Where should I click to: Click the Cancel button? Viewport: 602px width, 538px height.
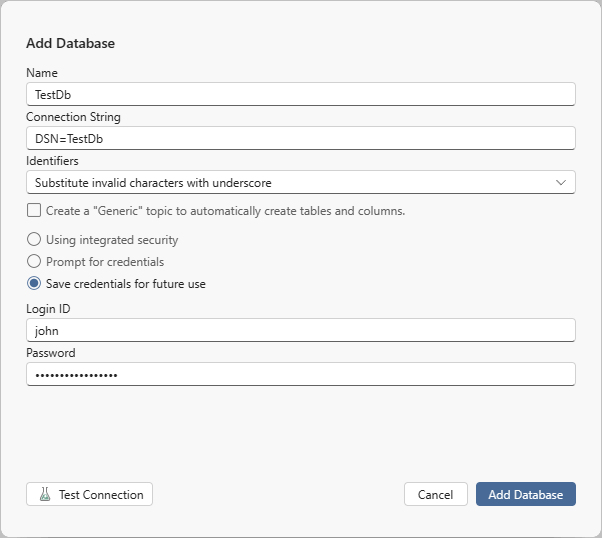(436, 494)
